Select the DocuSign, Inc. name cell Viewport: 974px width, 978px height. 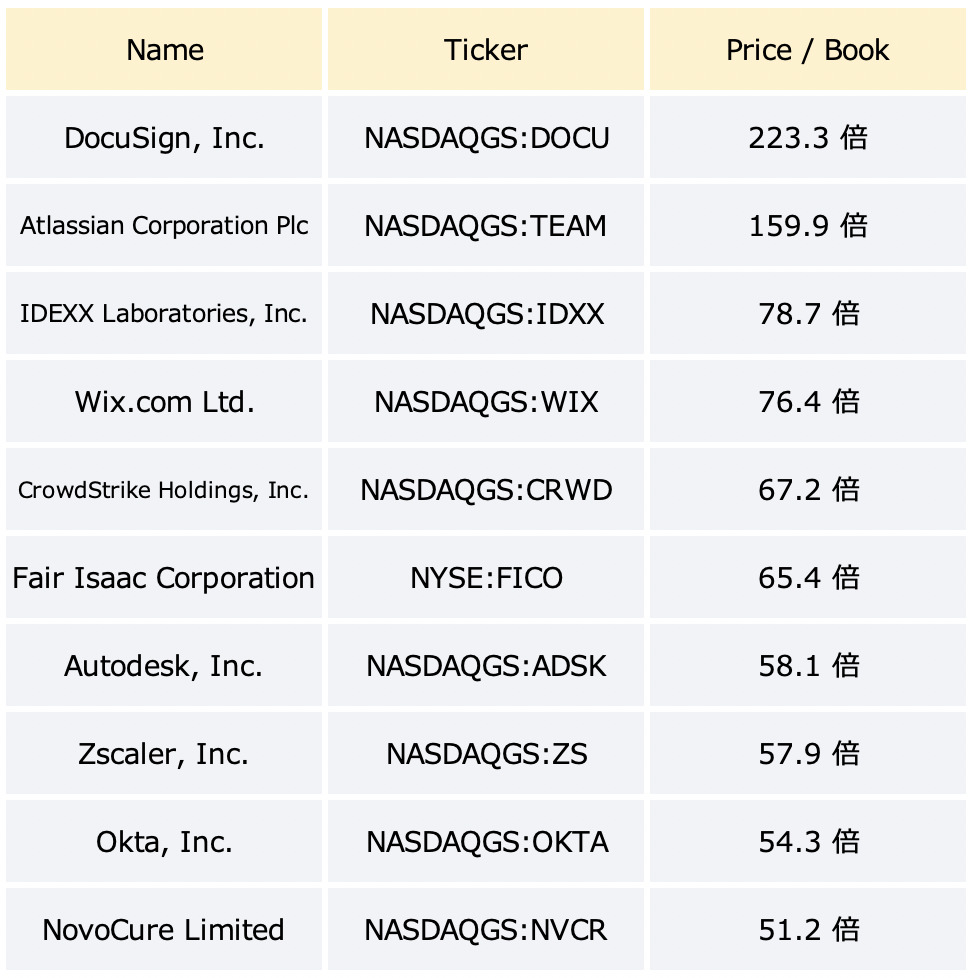[164, 137]
